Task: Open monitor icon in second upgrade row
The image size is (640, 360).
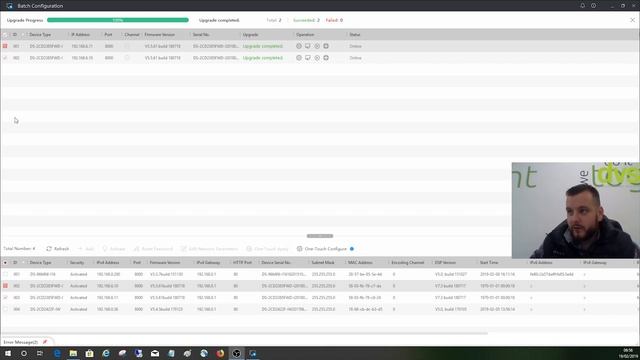Action: [308, 58]
